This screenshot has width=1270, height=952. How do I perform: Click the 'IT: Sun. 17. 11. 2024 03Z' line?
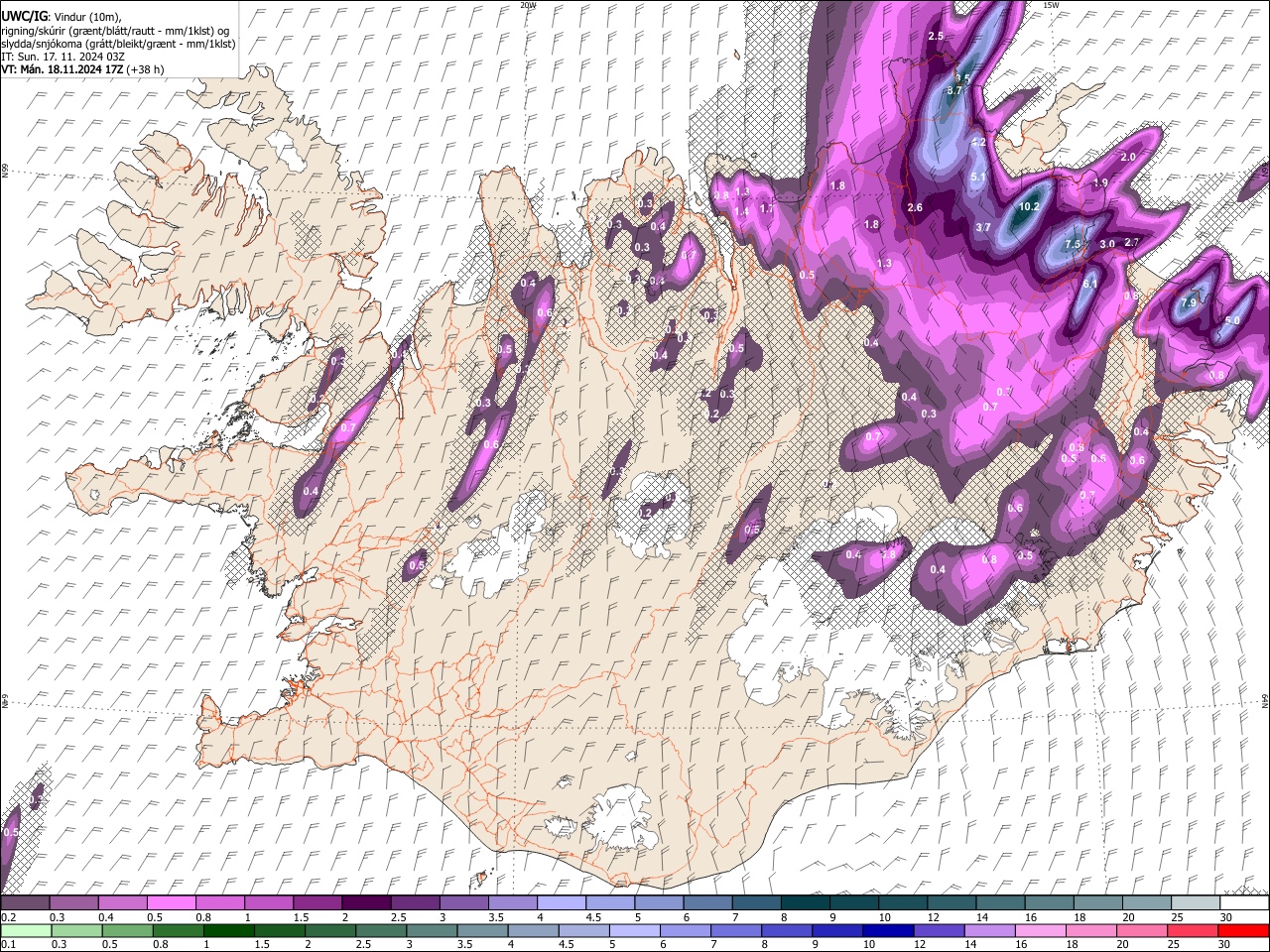pyautogui.click(x=63, y=57)
